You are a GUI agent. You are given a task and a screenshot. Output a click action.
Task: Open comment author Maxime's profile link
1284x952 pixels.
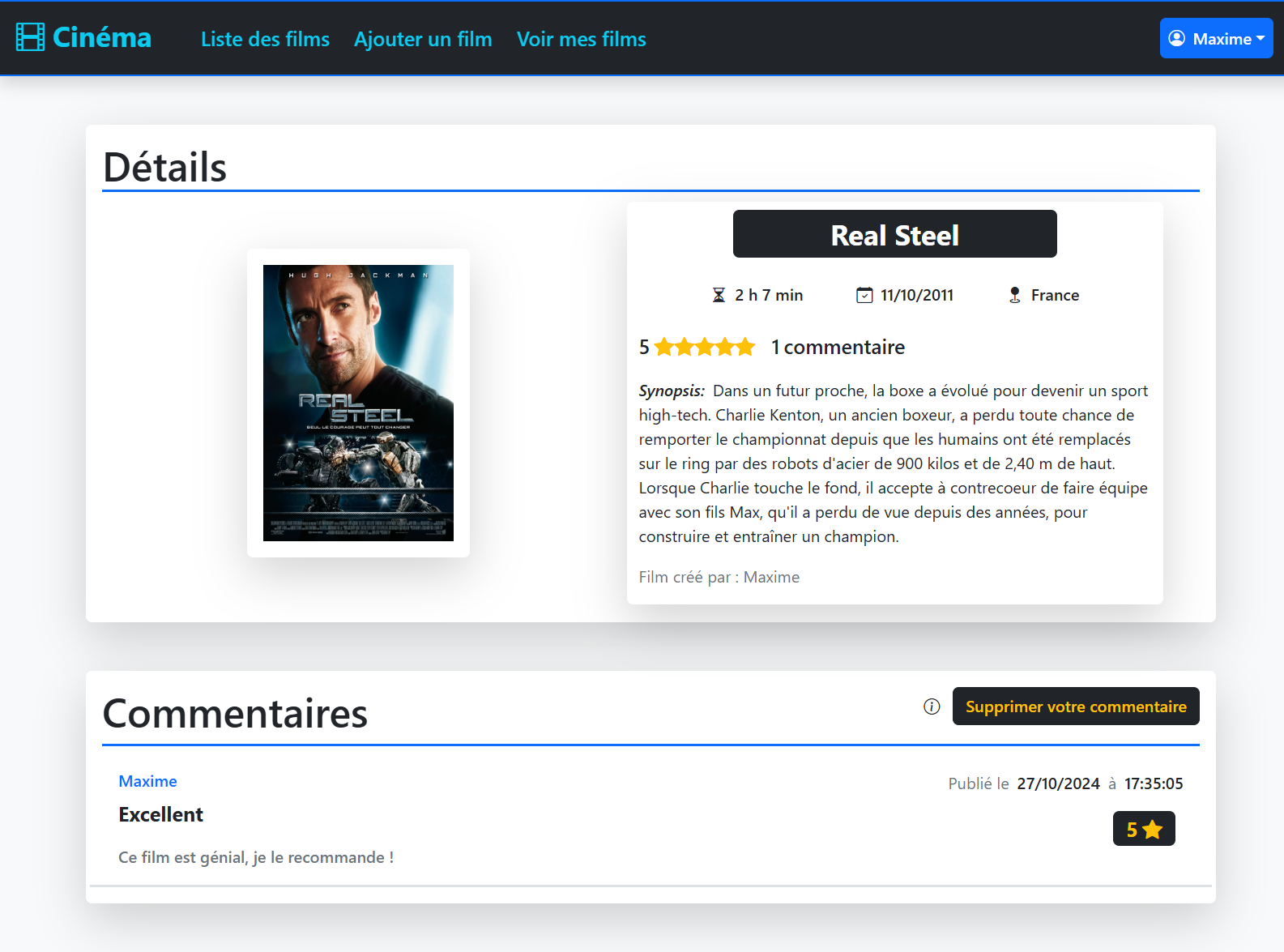click(147, 781)
